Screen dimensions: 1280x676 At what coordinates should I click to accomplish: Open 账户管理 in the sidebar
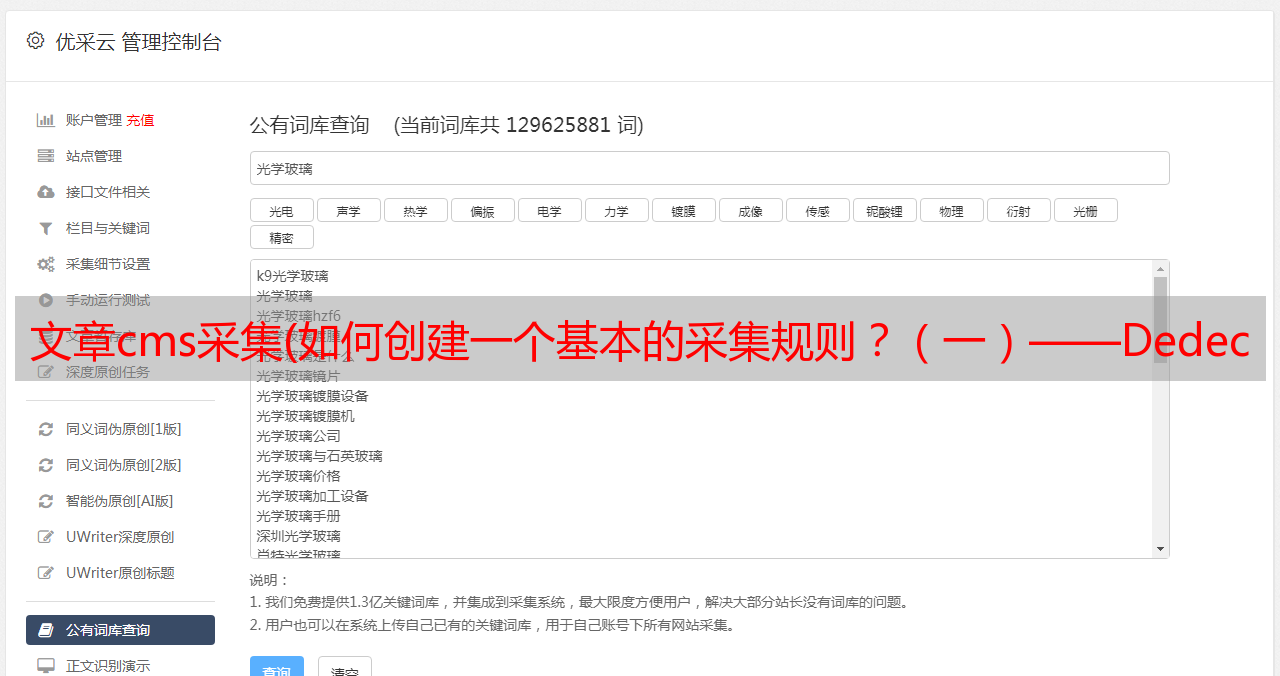click(x=93, y=120)
